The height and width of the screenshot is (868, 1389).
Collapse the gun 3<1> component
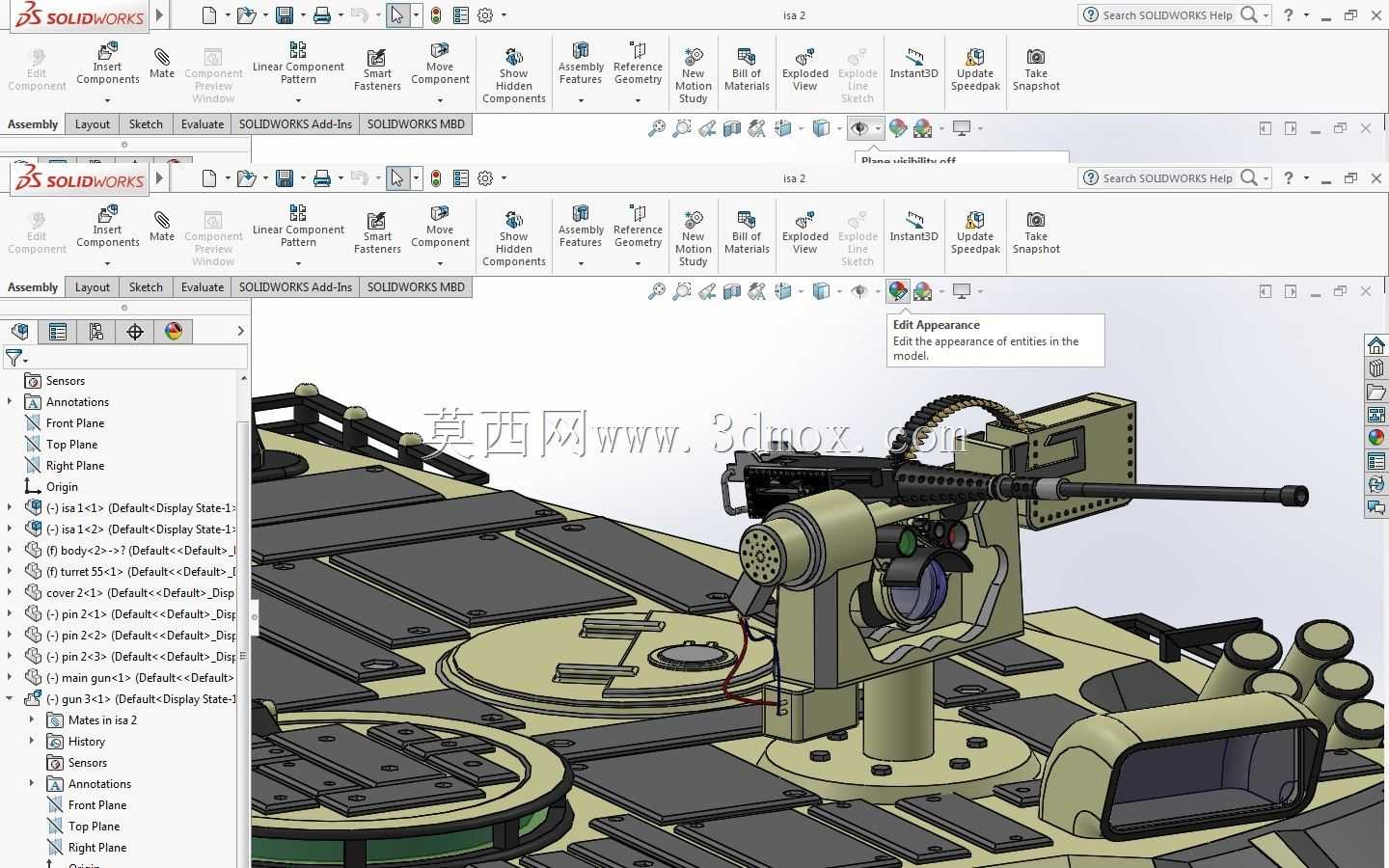pos(10,699)
